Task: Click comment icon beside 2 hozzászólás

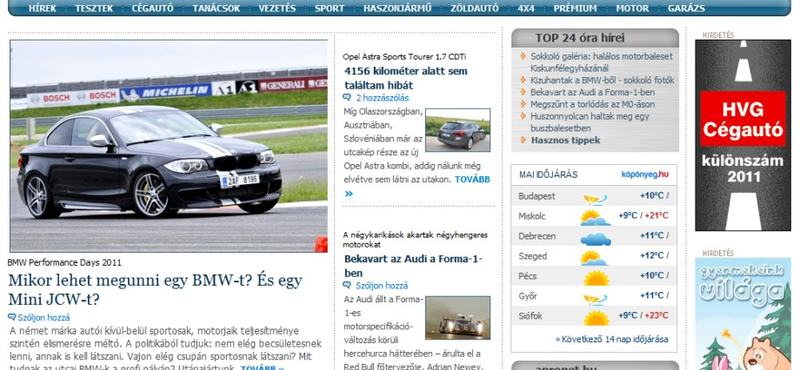Action: [347, 97]
